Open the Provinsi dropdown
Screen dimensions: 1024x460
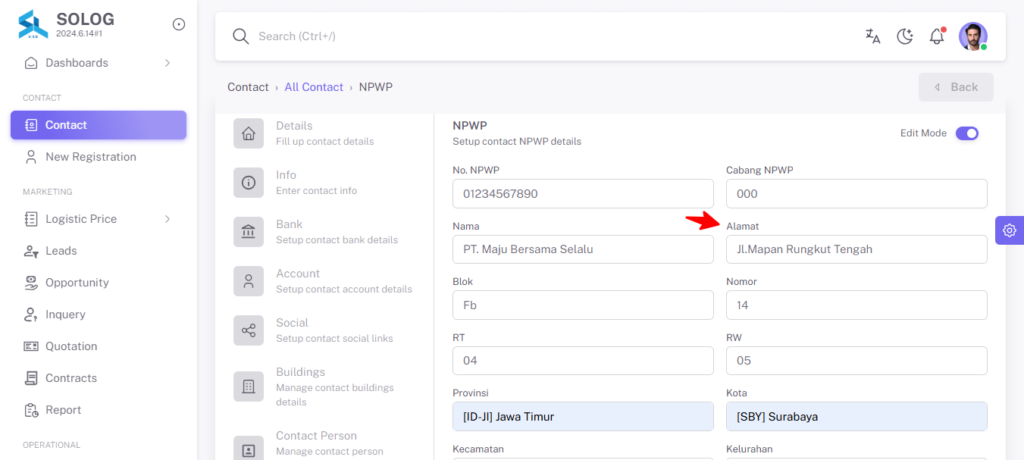[x=583, y=416]
